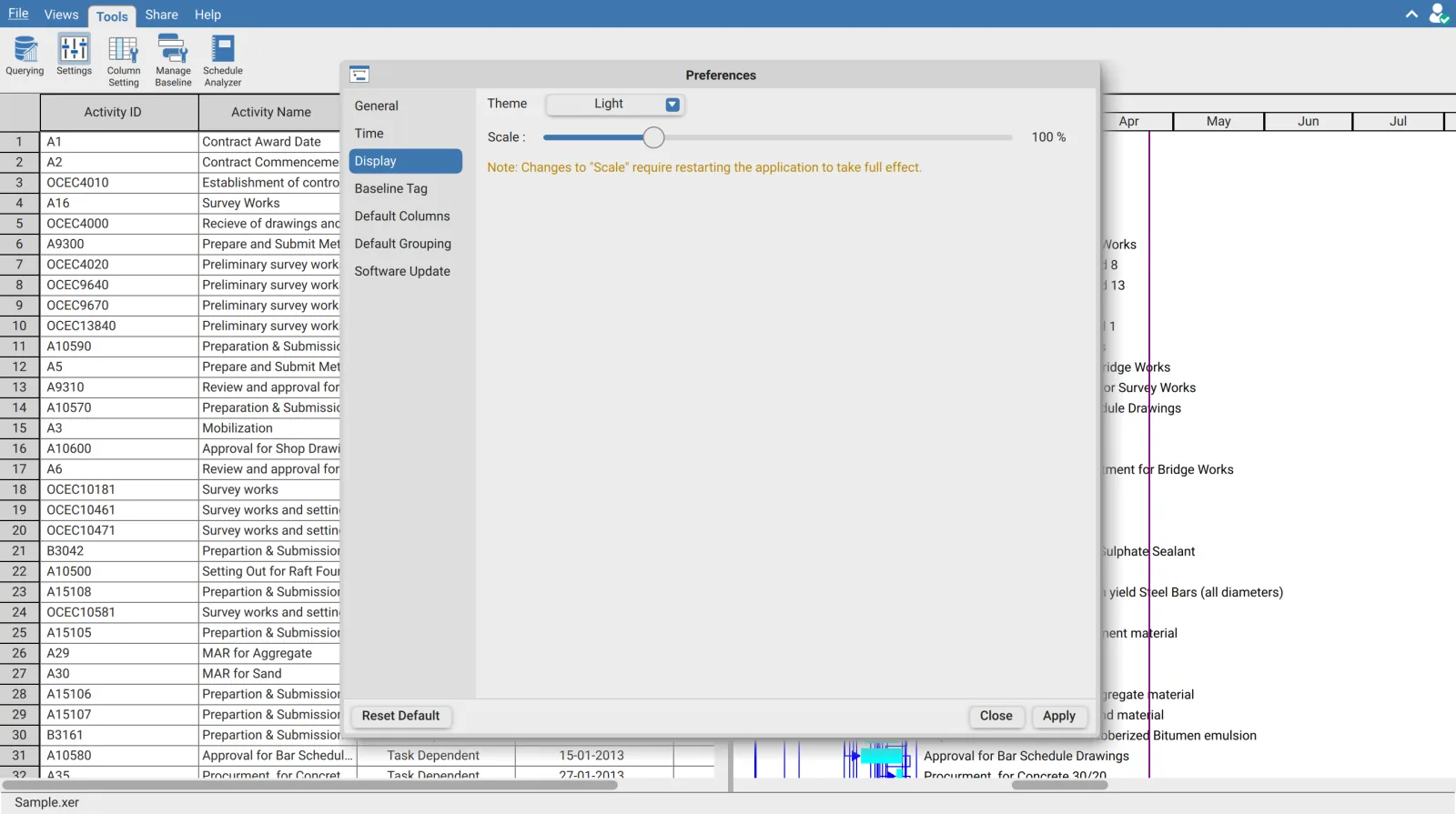Screen dimensions: 1456x814
Task: Select activity ID A10590
Action: click(119, 347)
